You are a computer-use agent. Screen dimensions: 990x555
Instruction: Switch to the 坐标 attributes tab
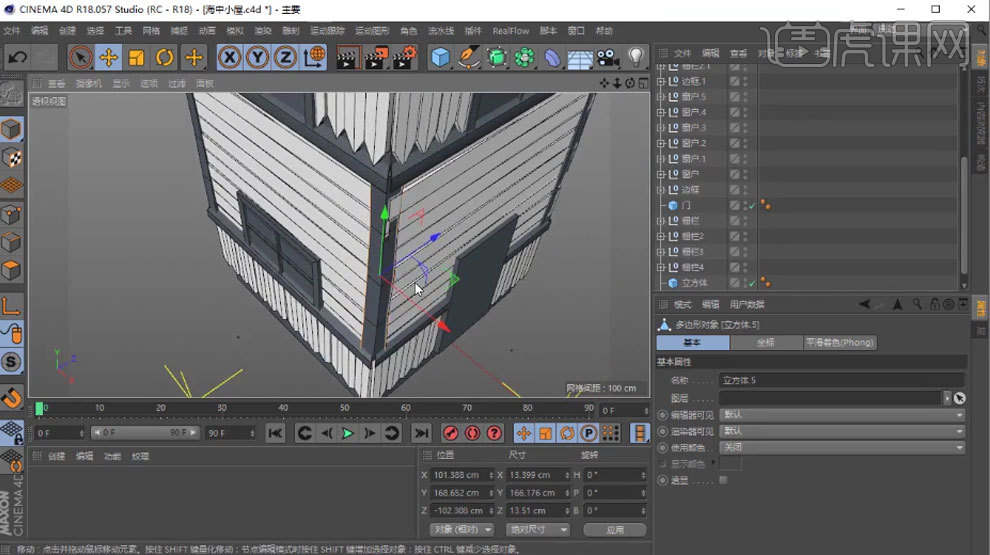766,343
